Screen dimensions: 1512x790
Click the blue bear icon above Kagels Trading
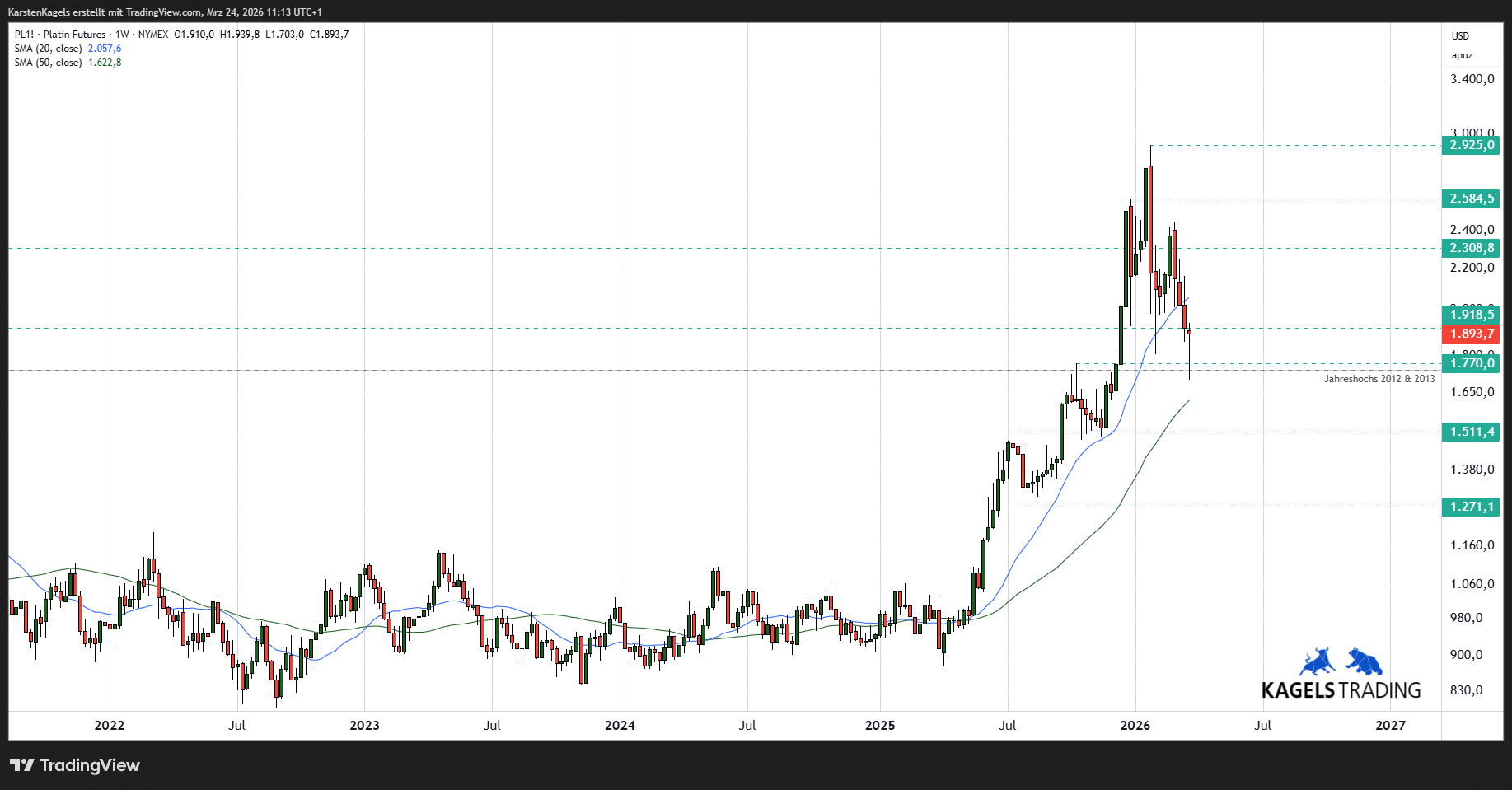point(1365,661)
